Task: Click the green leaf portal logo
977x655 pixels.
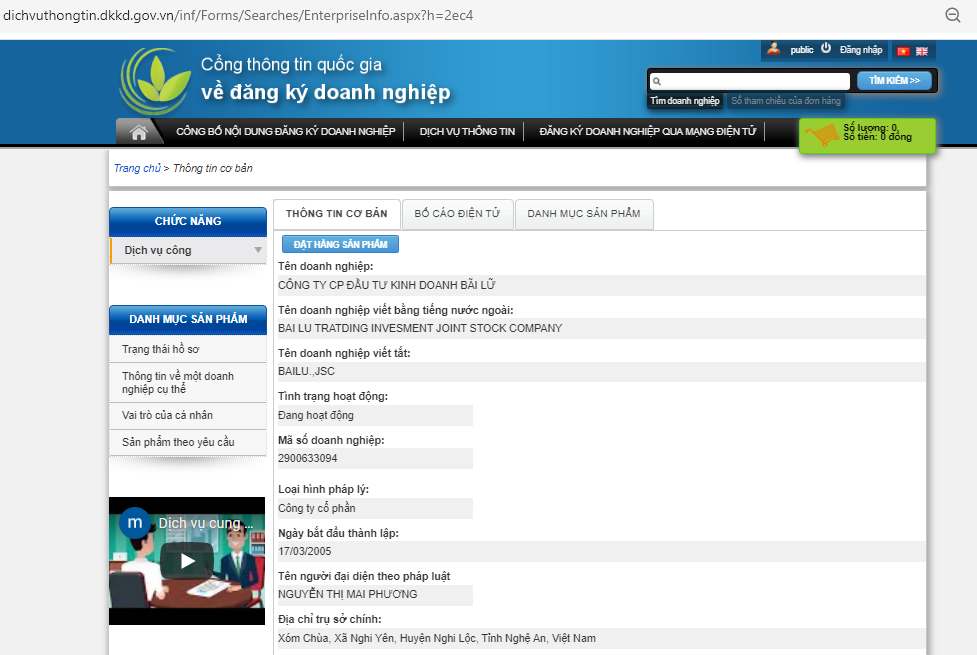Action: click(154, 81)
